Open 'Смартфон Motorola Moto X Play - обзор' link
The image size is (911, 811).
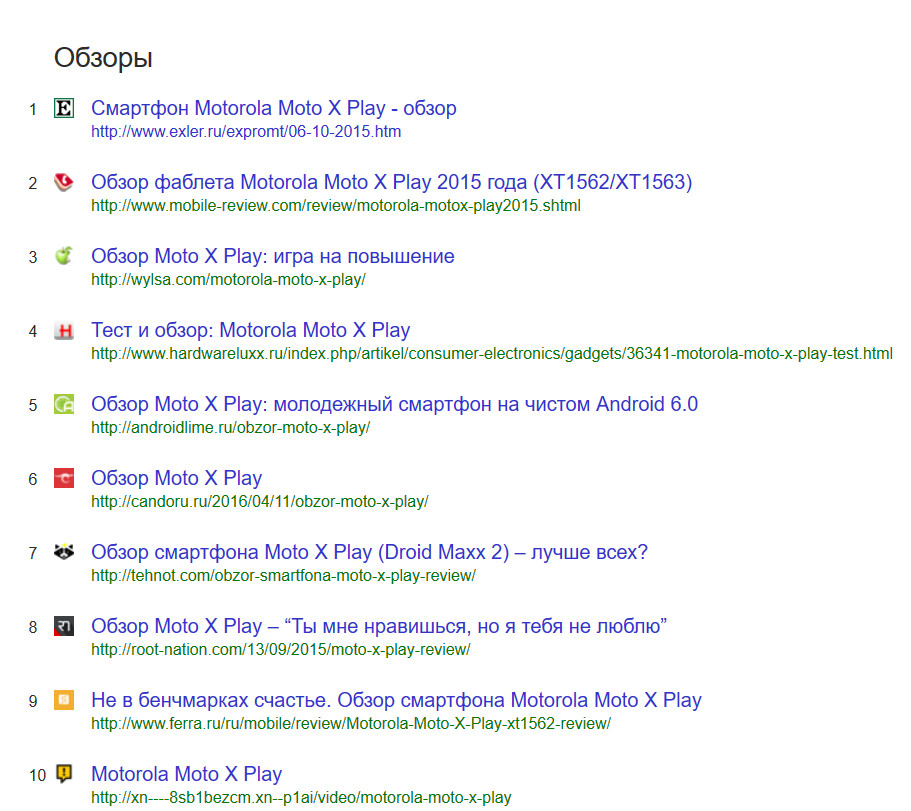click(273, 108)
